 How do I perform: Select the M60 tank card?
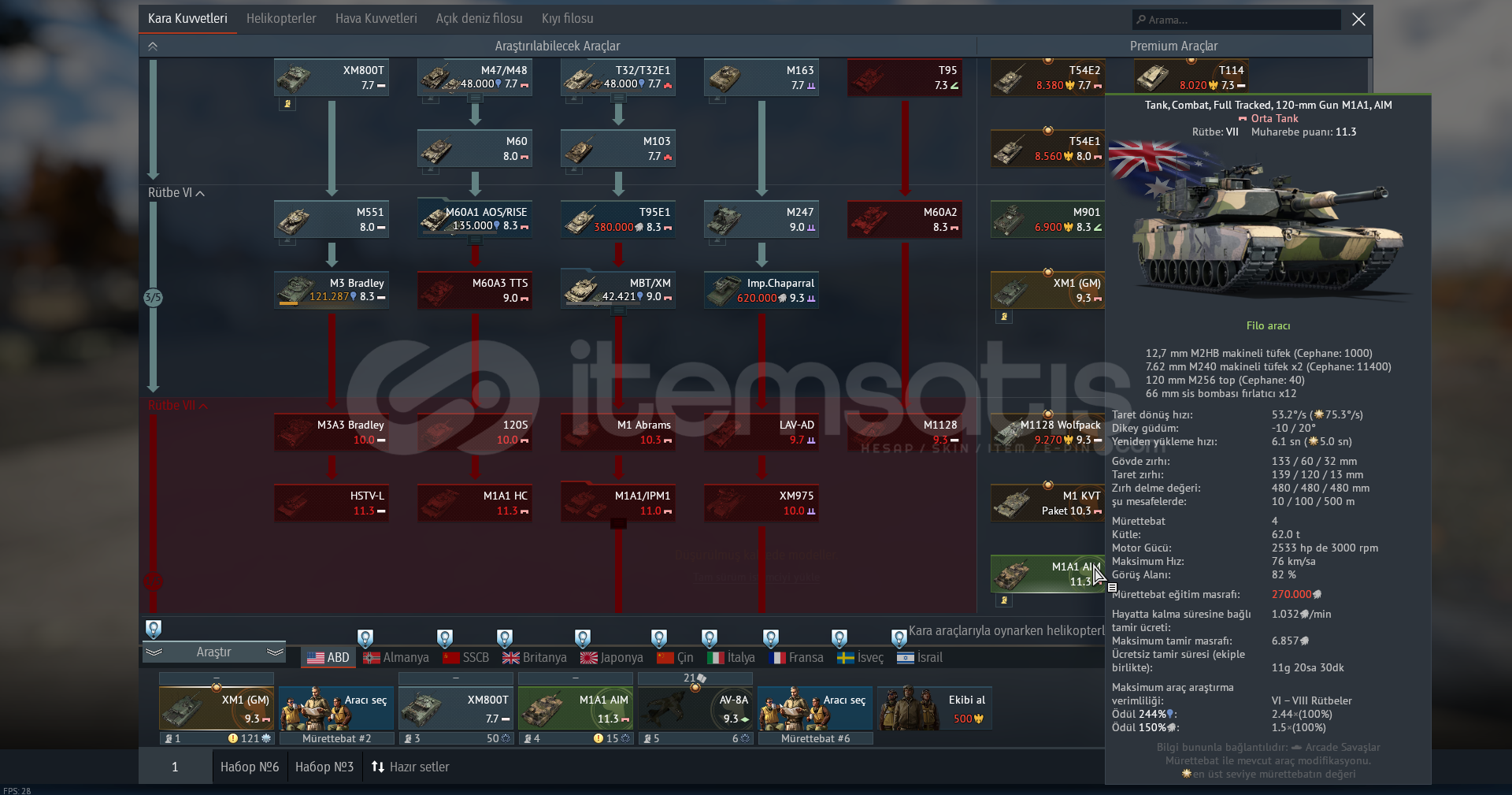pos(475,148)
